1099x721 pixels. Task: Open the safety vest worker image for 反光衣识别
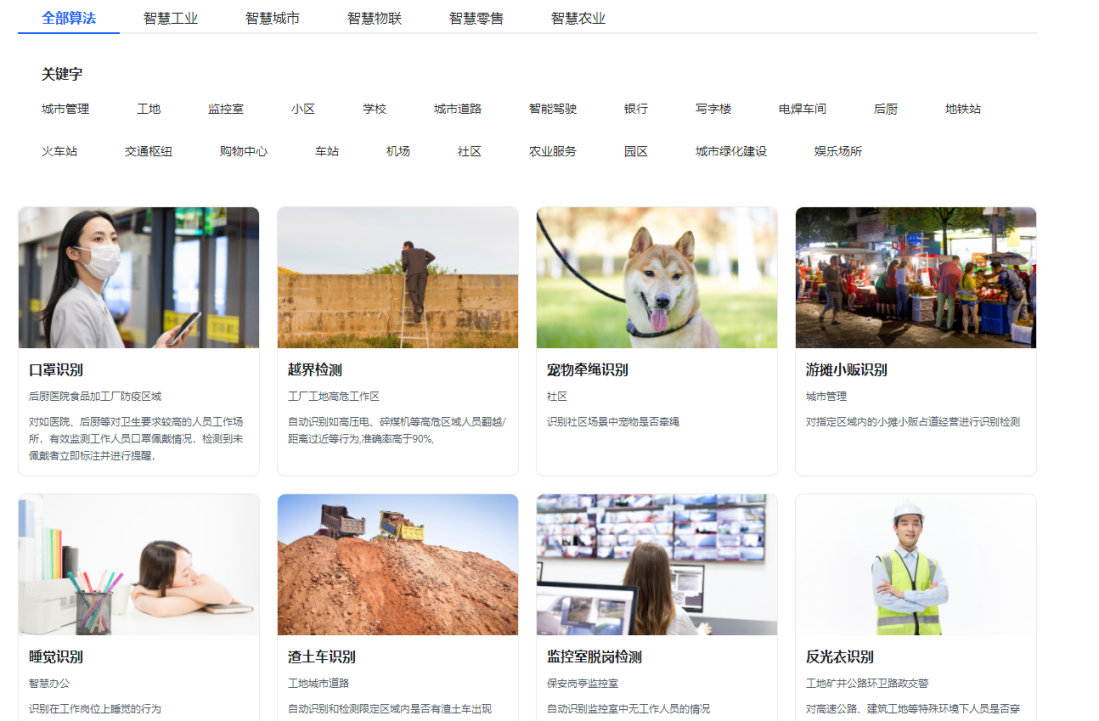[x=916, y=565]
